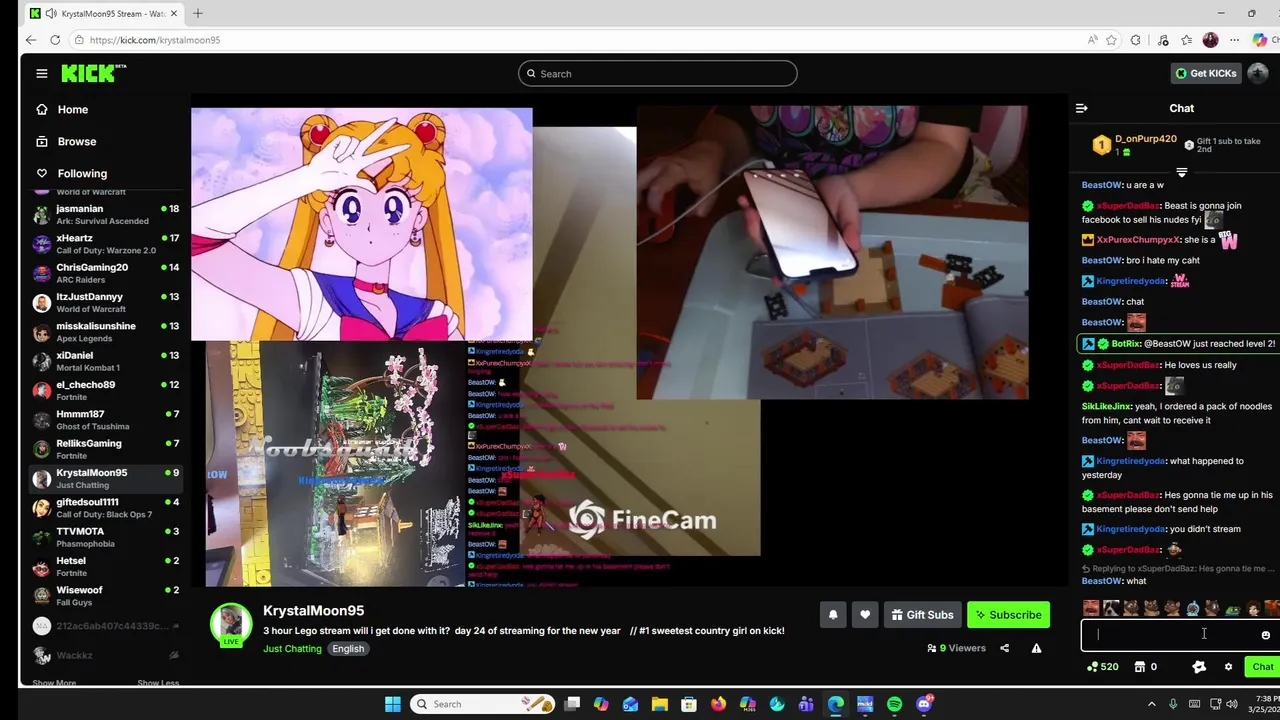This screenshot has width=1280, height=720.
Task: Open the media control toolbar icon
Action: [x=1162, y=40]
